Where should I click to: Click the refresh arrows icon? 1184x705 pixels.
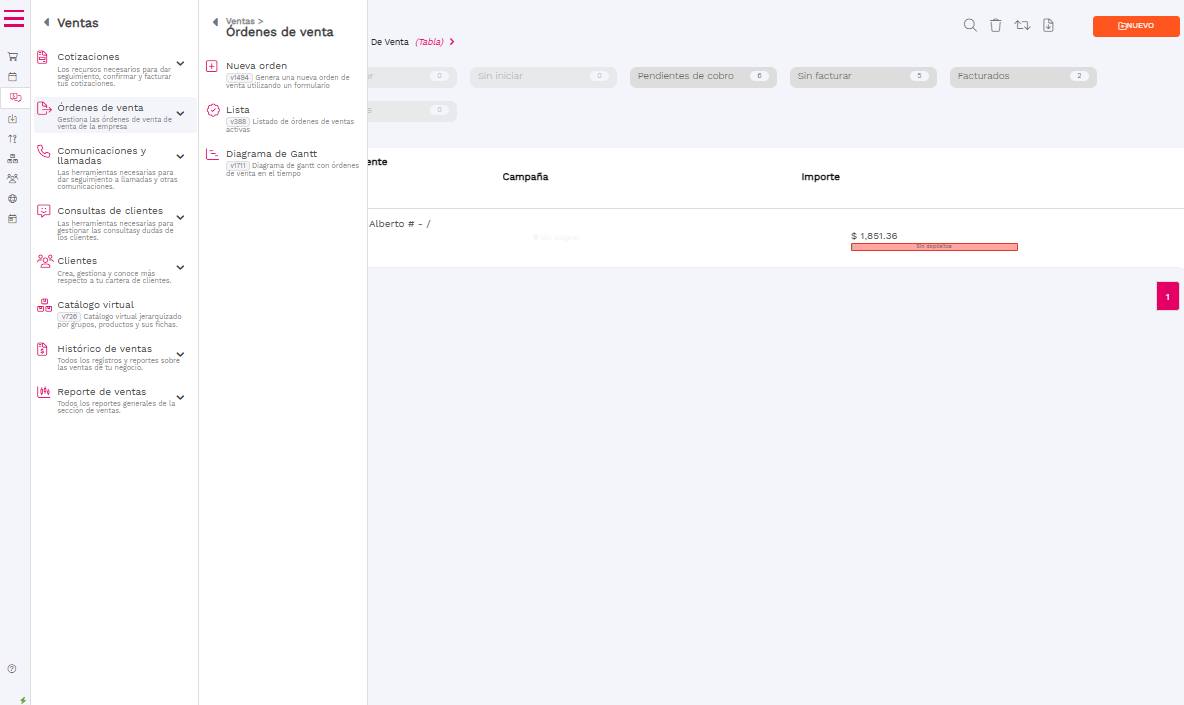click(1022, 25)
